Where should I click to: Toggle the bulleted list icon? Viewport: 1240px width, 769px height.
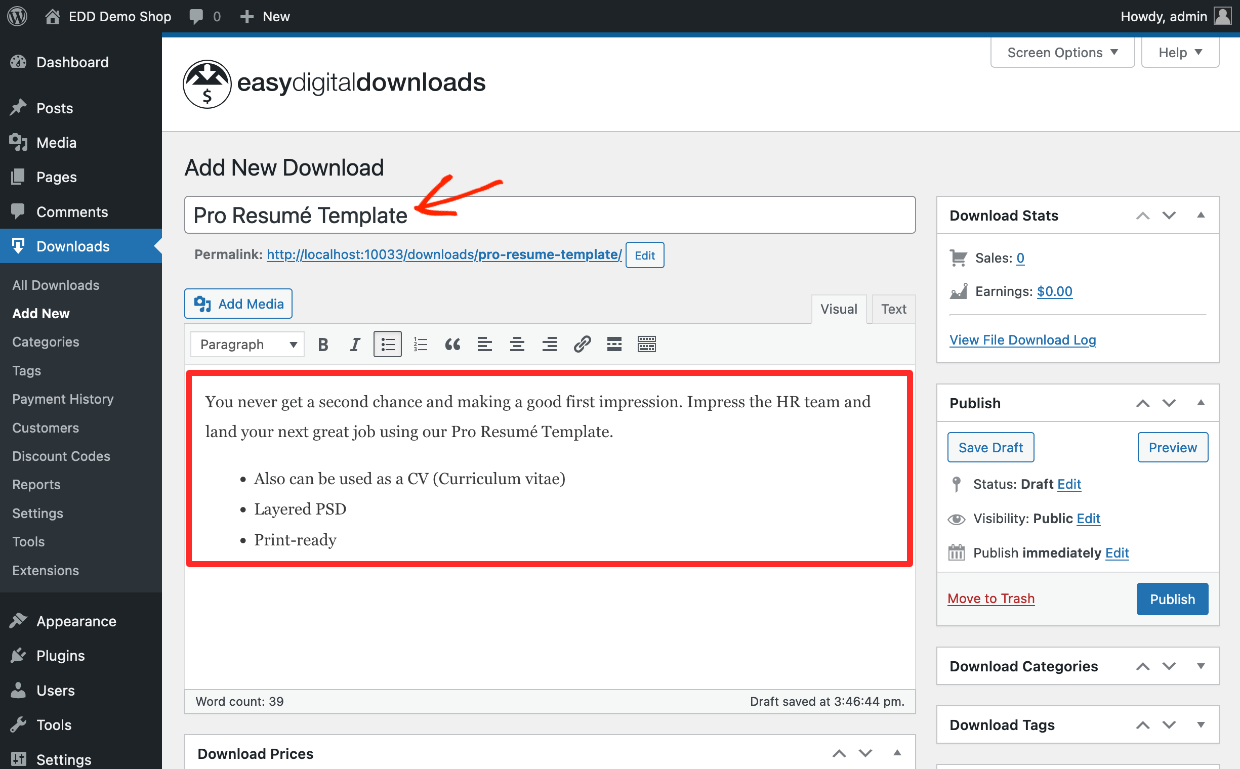tap(387, 345)
